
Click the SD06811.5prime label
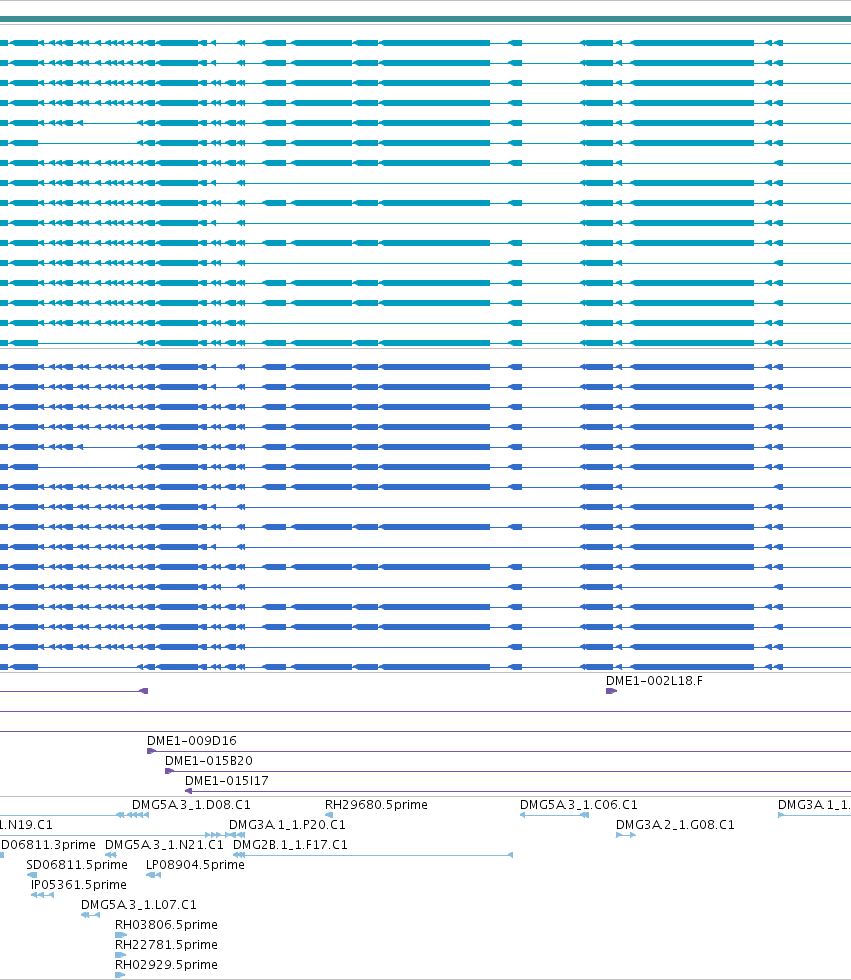(77, 864)
